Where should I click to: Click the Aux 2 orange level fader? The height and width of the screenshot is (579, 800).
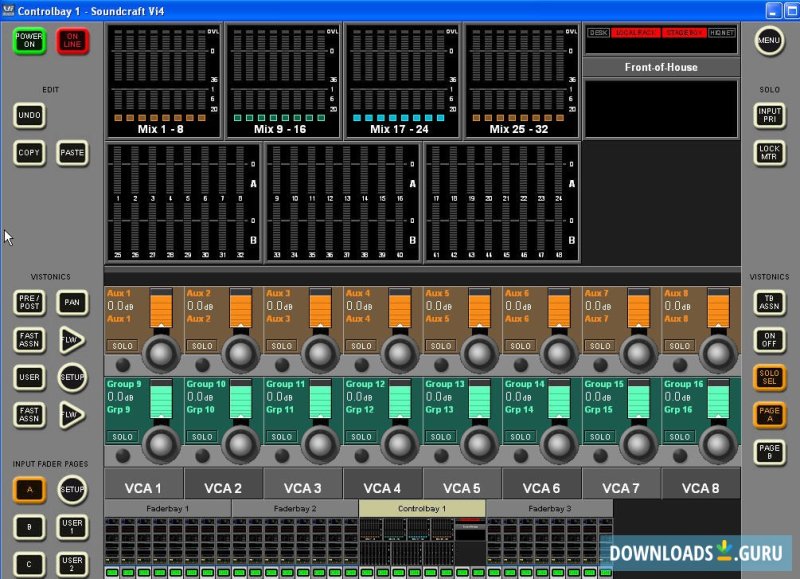(x=241, y=308)
